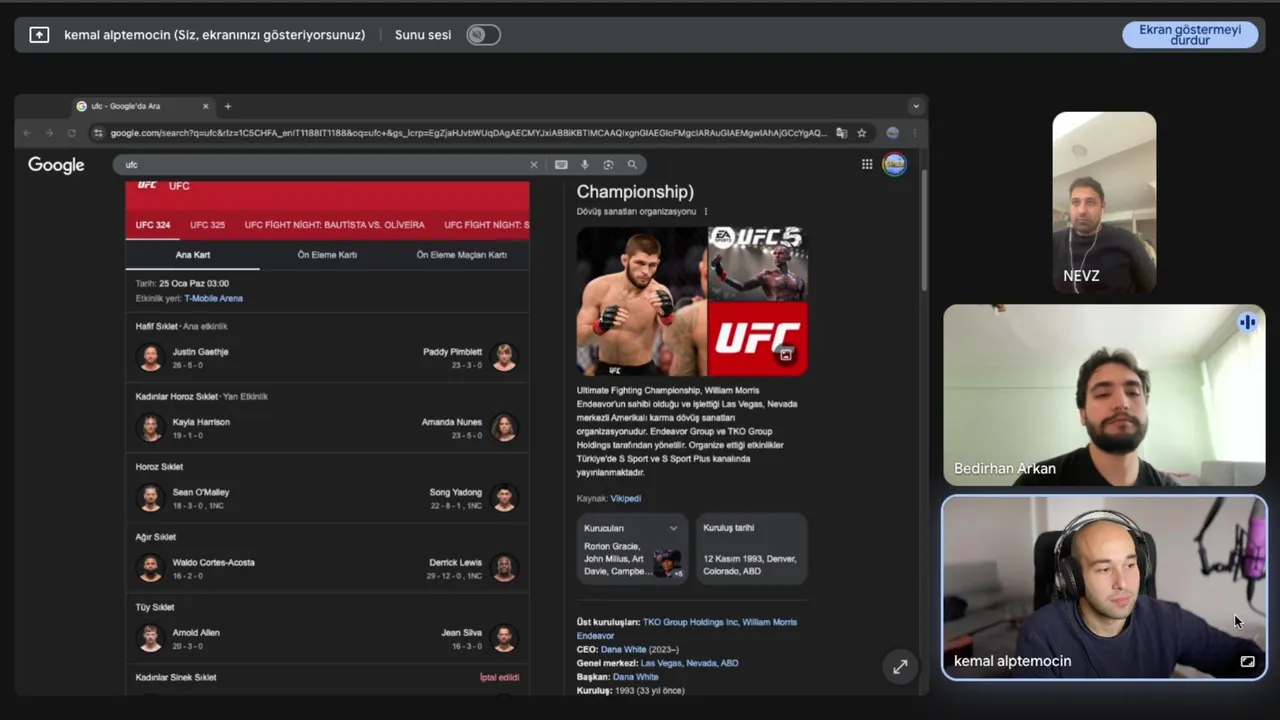Image resolution: width=1280 pixels, height=720 pixels.
Task: Click the Google logo
Action: pyautogui.click(x=56, y=165)
